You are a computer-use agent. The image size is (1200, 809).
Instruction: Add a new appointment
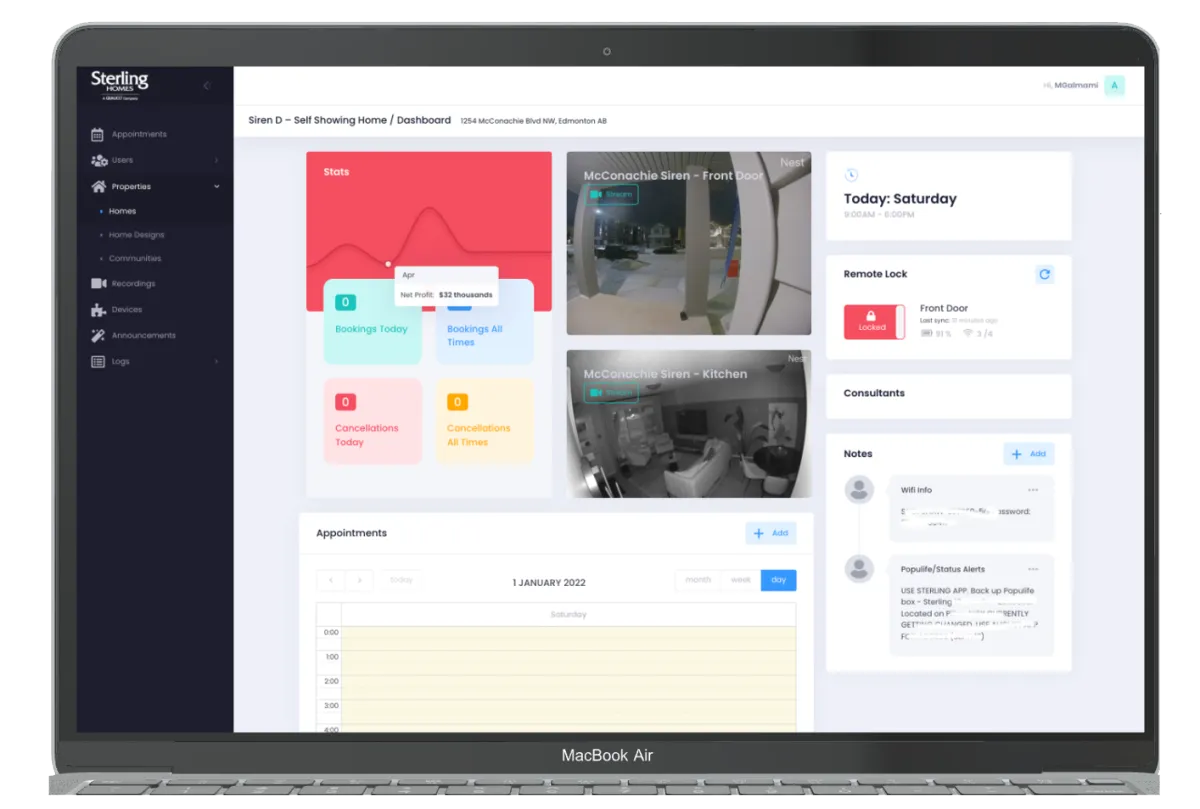(x=771, y=534)
